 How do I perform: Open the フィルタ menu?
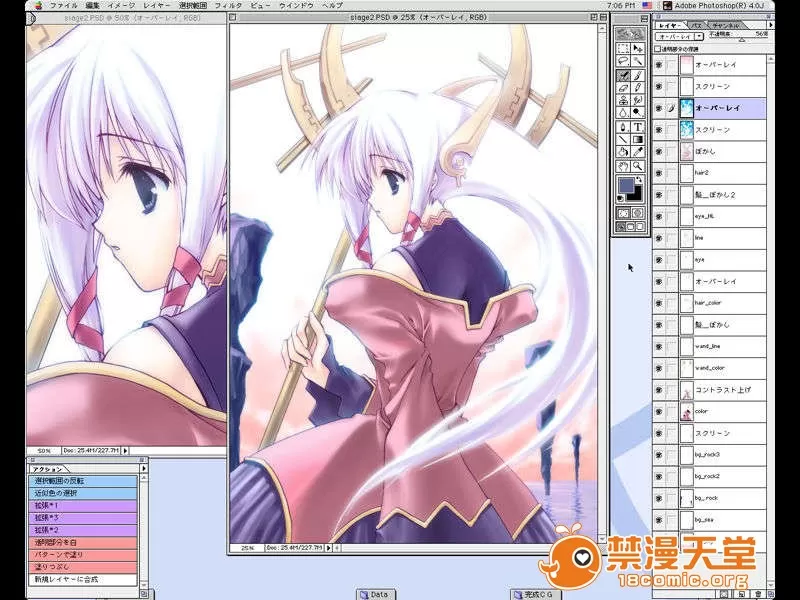pos(228,5)
